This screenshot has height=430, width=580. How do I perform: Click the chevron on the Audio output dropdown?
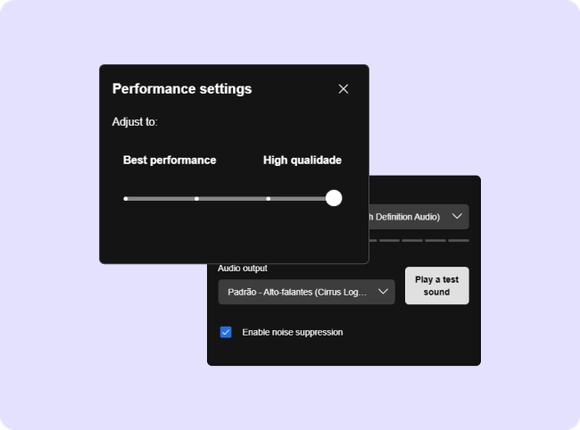pos(383,292)
